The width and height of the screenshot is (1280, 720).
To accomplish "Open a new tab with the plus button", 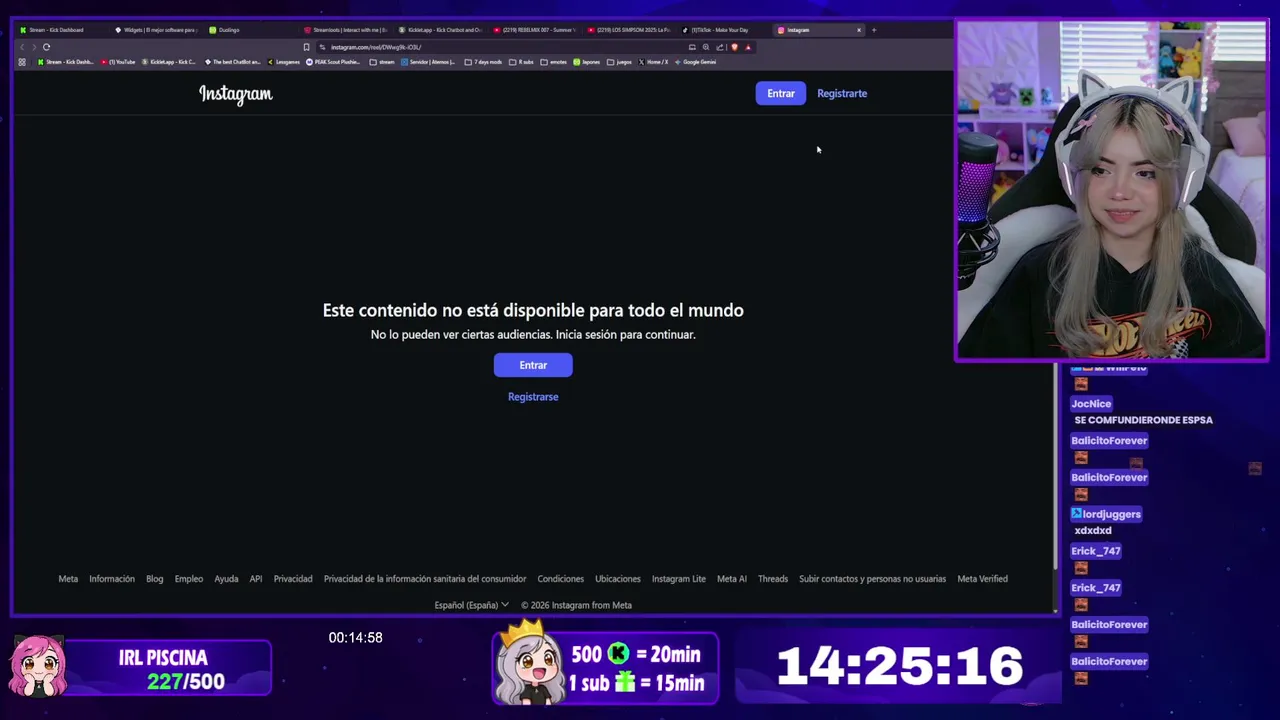I will (874, 30).
